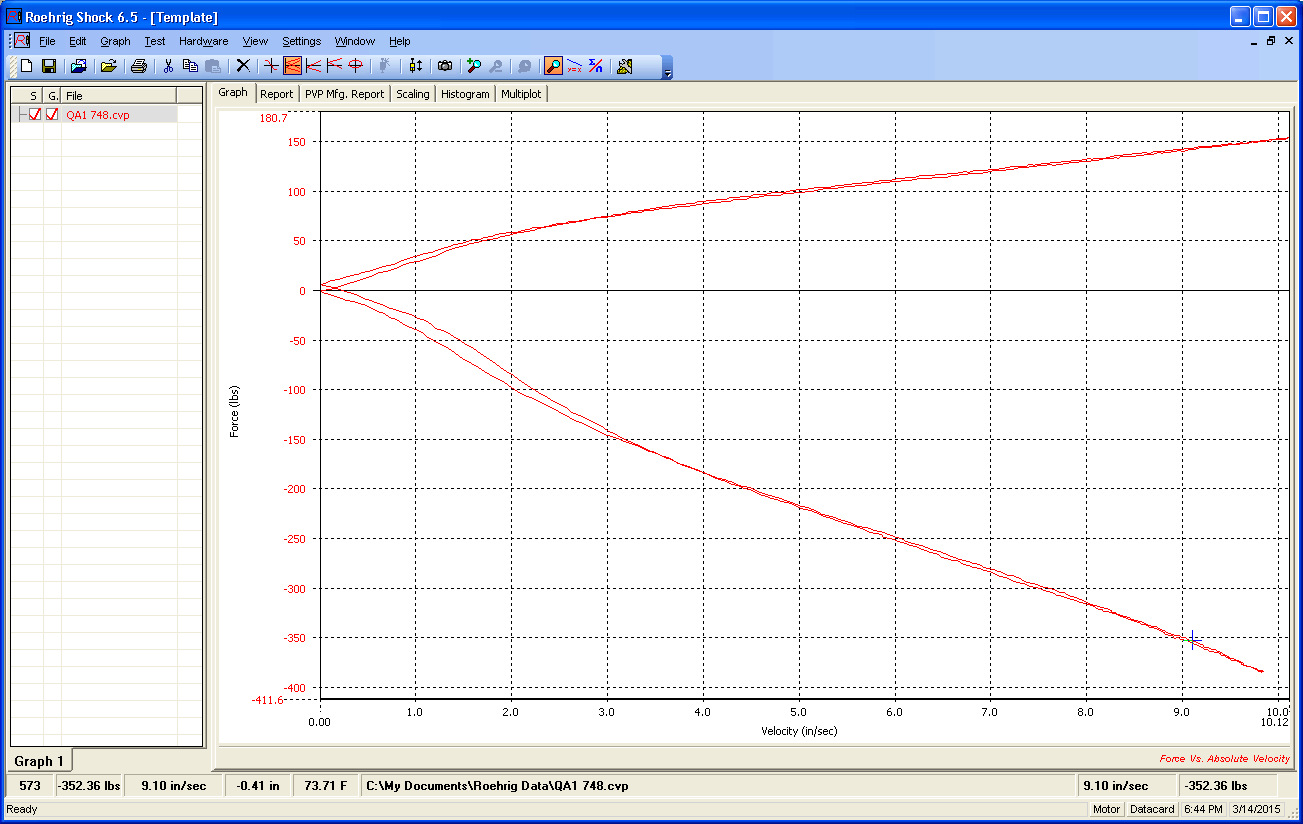Image resolution: width=1303 pixels, height=824 pixels.
Task: Click the Paste clipboard icon
Action: (212, 66)
